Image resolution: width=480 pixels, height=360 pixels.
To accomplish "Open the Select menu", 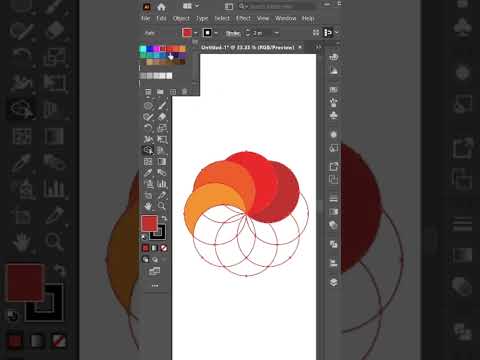I will pos(222,18).
